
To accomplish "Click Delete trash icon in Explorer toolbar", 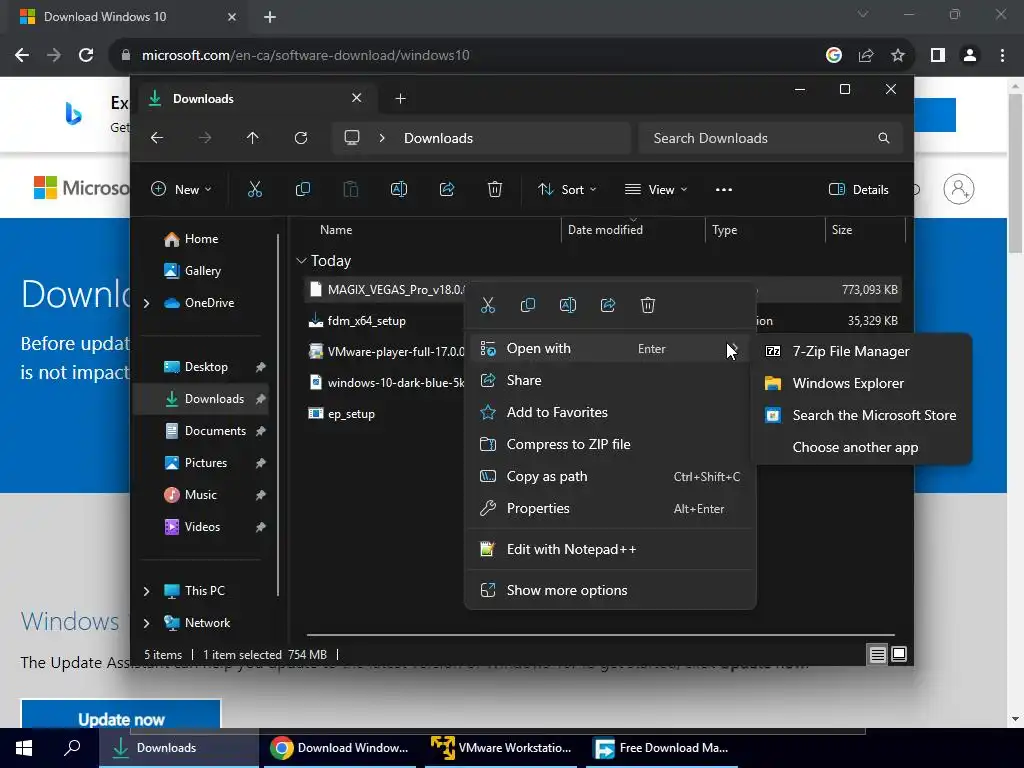I will click(x=495, y=189).
